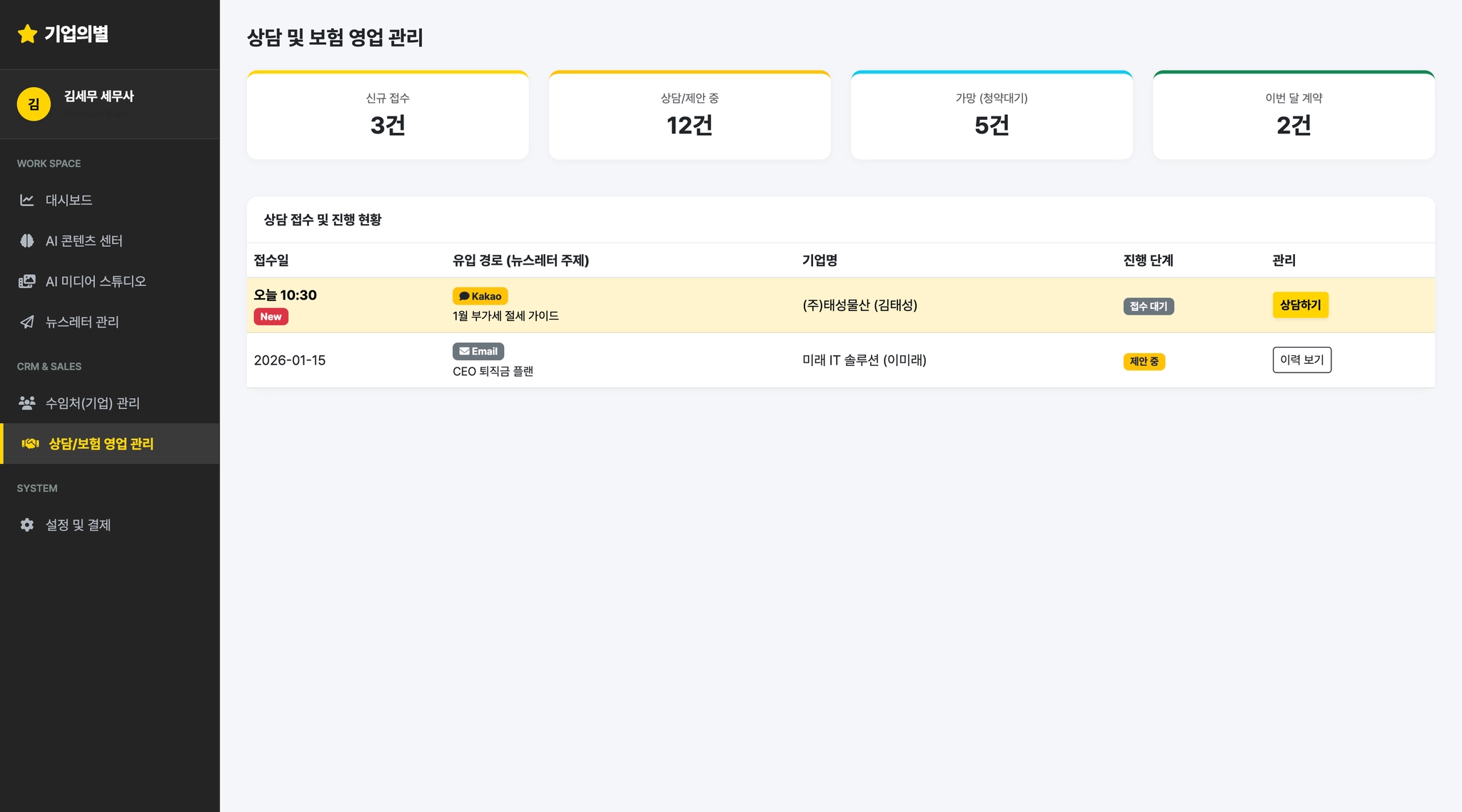The image size is (1462, 812).
Task: Click the 접수 대기 status badge
Action: point(1148,306)
